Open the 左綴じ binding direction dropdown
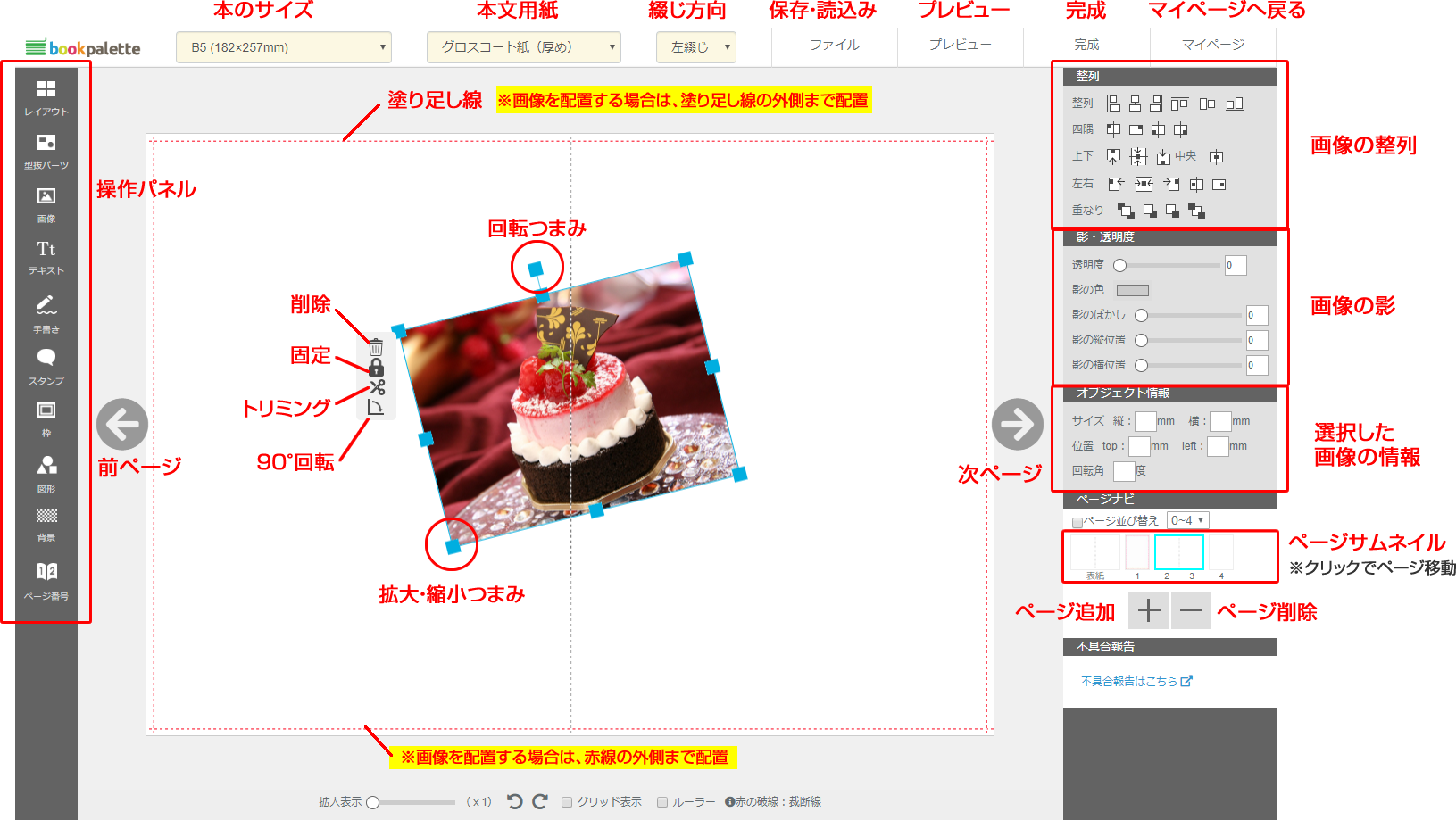This screenshot has height=820, width=1456. coord(696,47)
